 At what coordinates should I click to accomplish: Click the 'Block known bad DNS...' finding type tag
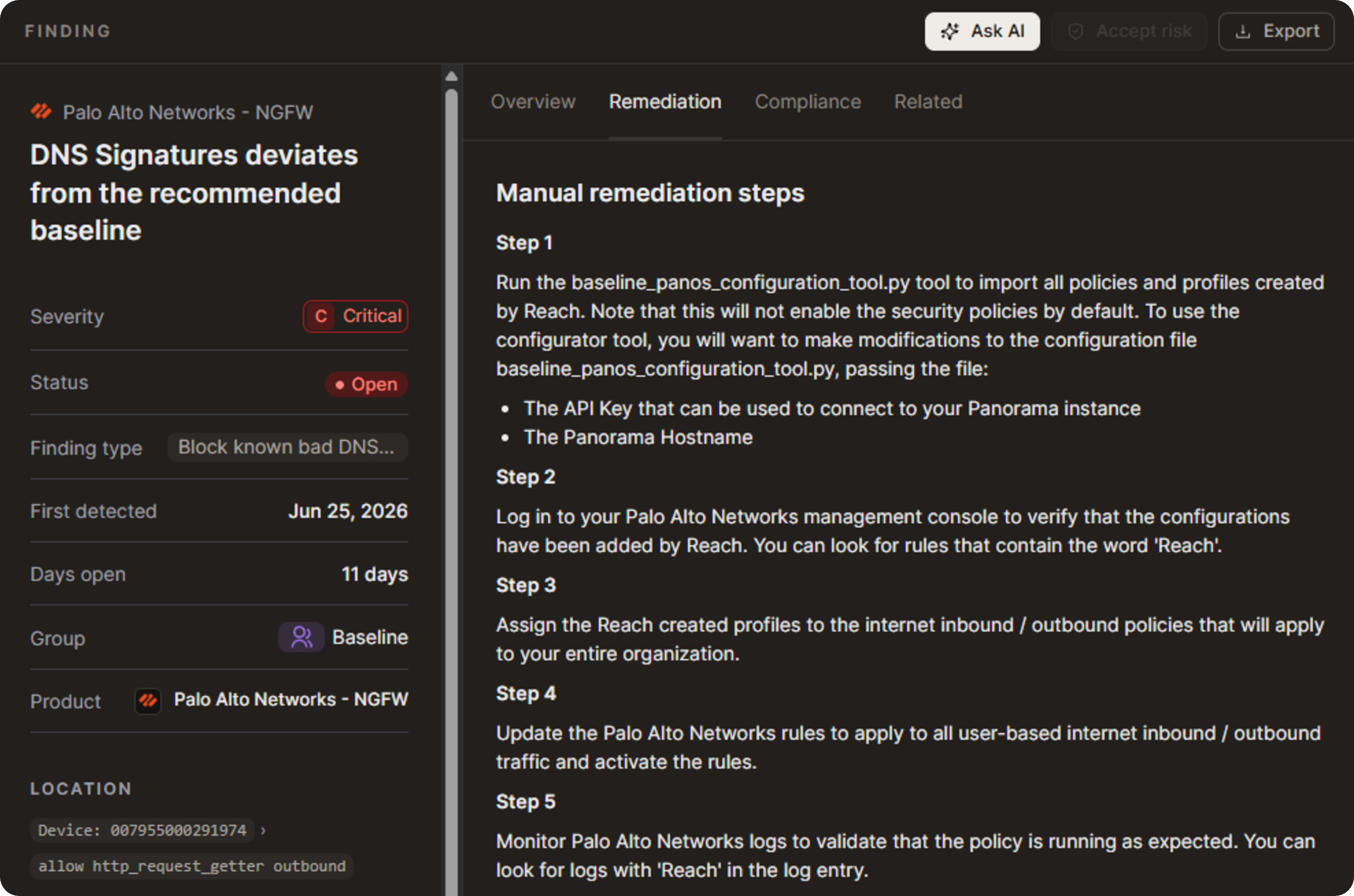[x=287, y=447]
